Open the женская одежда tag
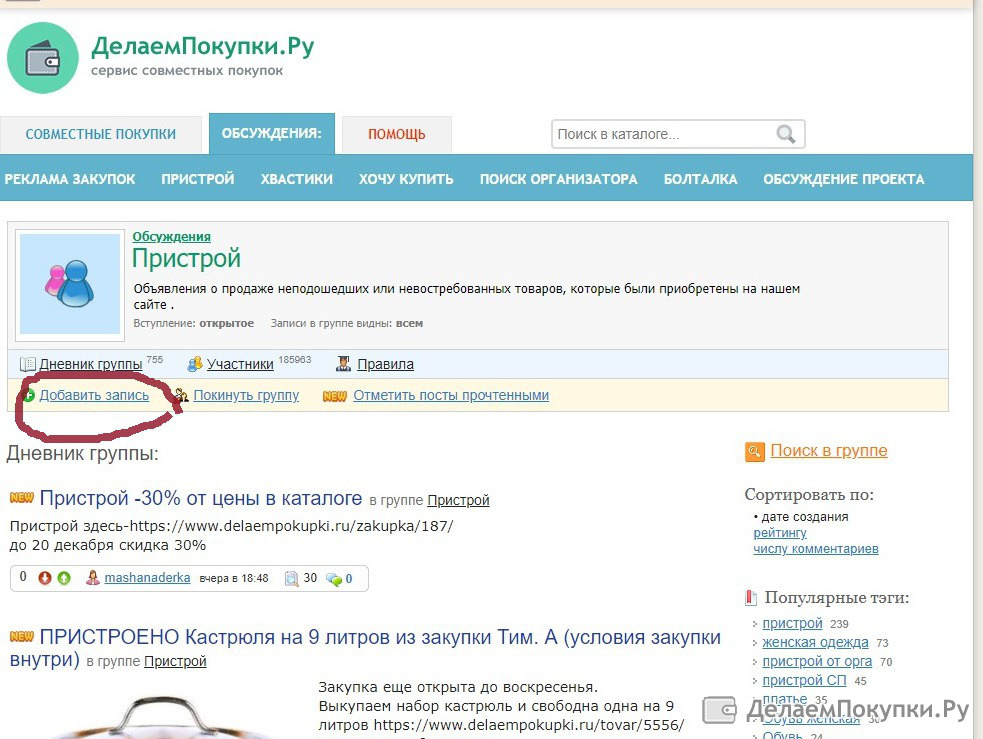 pos(816,642)
